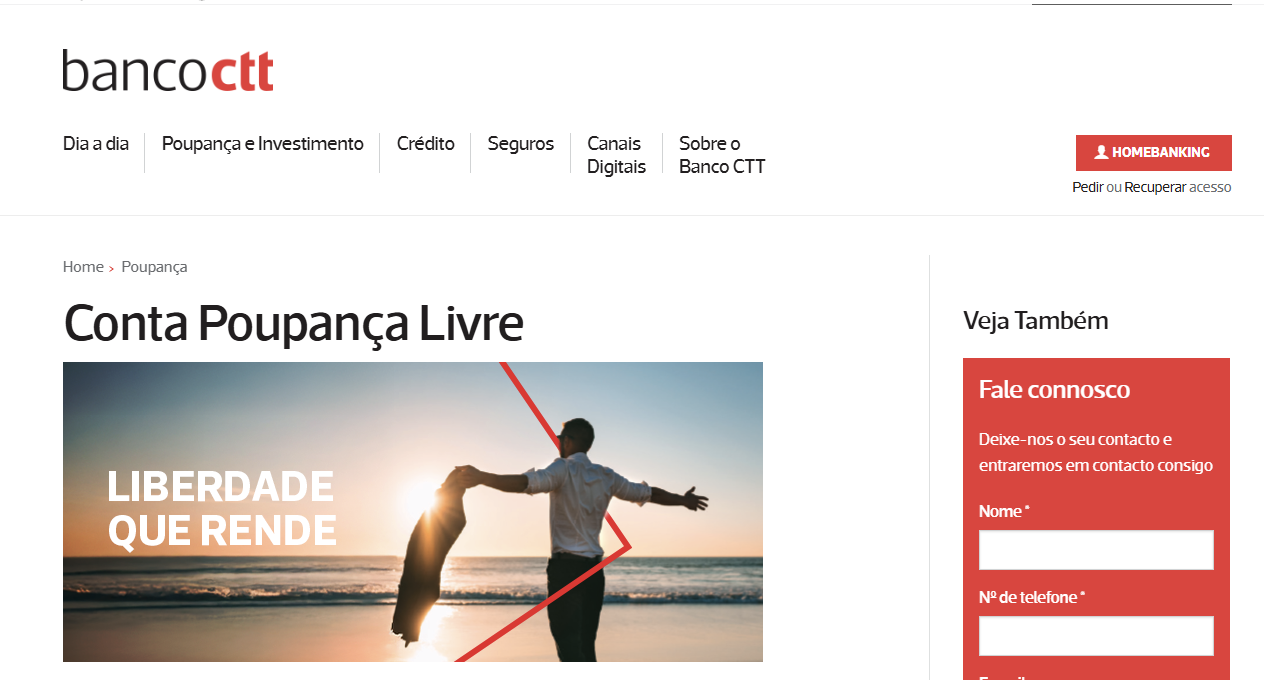Open the Seguros menu item
1264x680 pixels.
pyautogui.click(x=521, y=143)
